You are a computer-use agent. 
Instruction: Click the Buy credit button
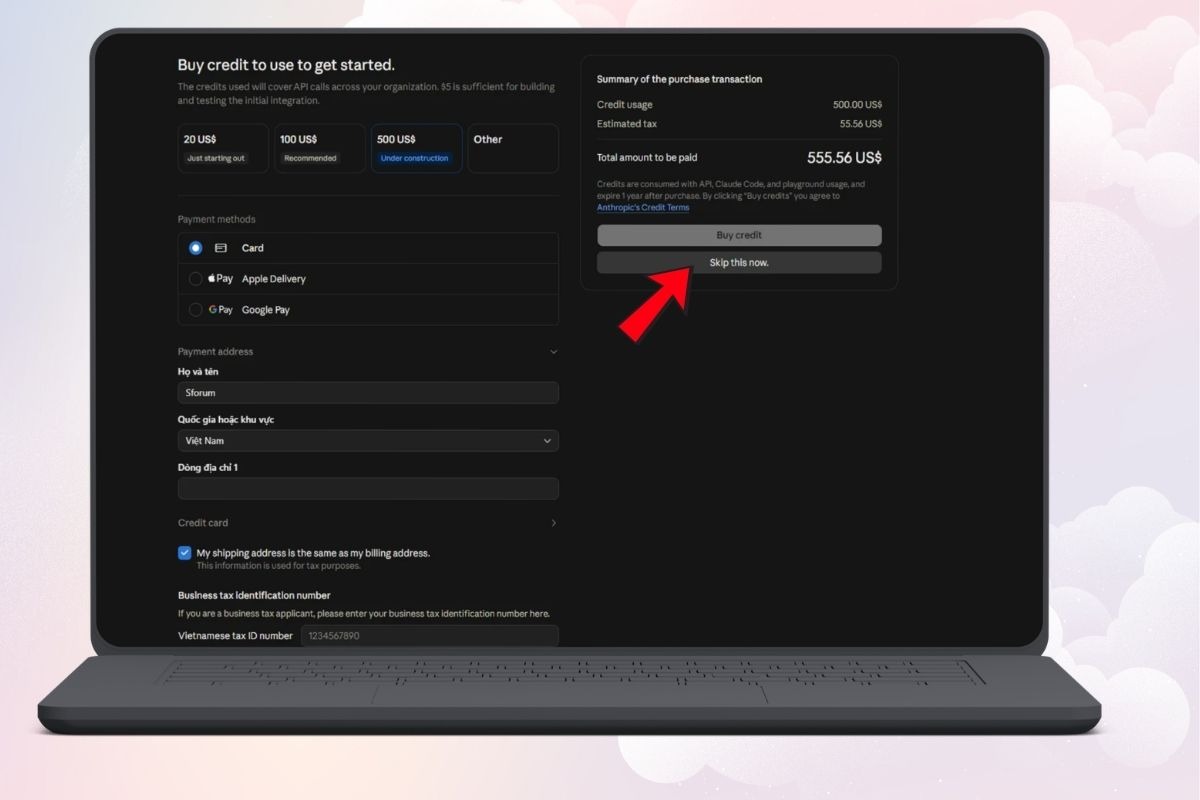(739, 235)
